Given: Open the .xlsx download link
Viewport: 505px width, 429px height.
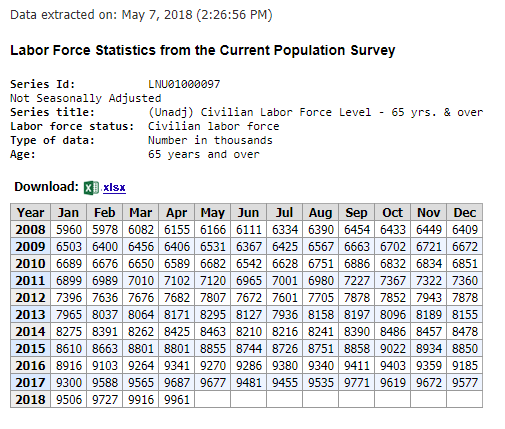Looking at the screenshot, I should [x=114, y=188].
